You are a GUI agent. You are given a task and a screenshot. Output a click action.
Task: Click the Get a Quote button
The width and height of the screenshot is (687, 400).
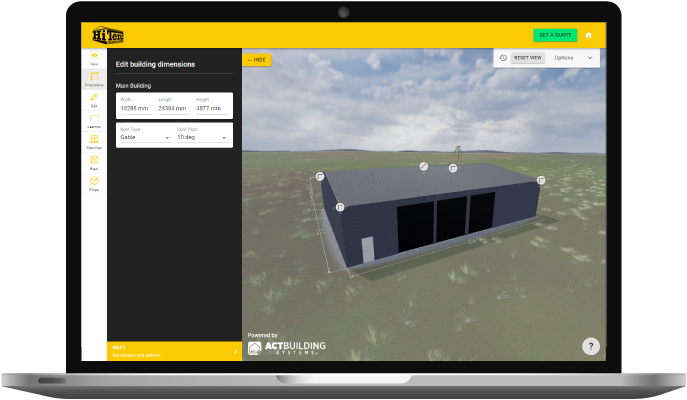click(555, 35)
